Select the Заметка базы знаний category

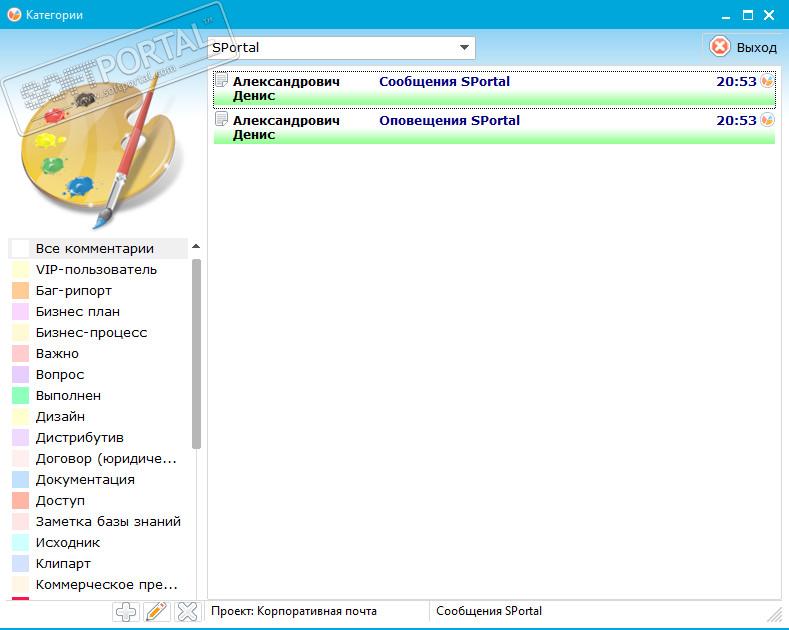point(98,522)
